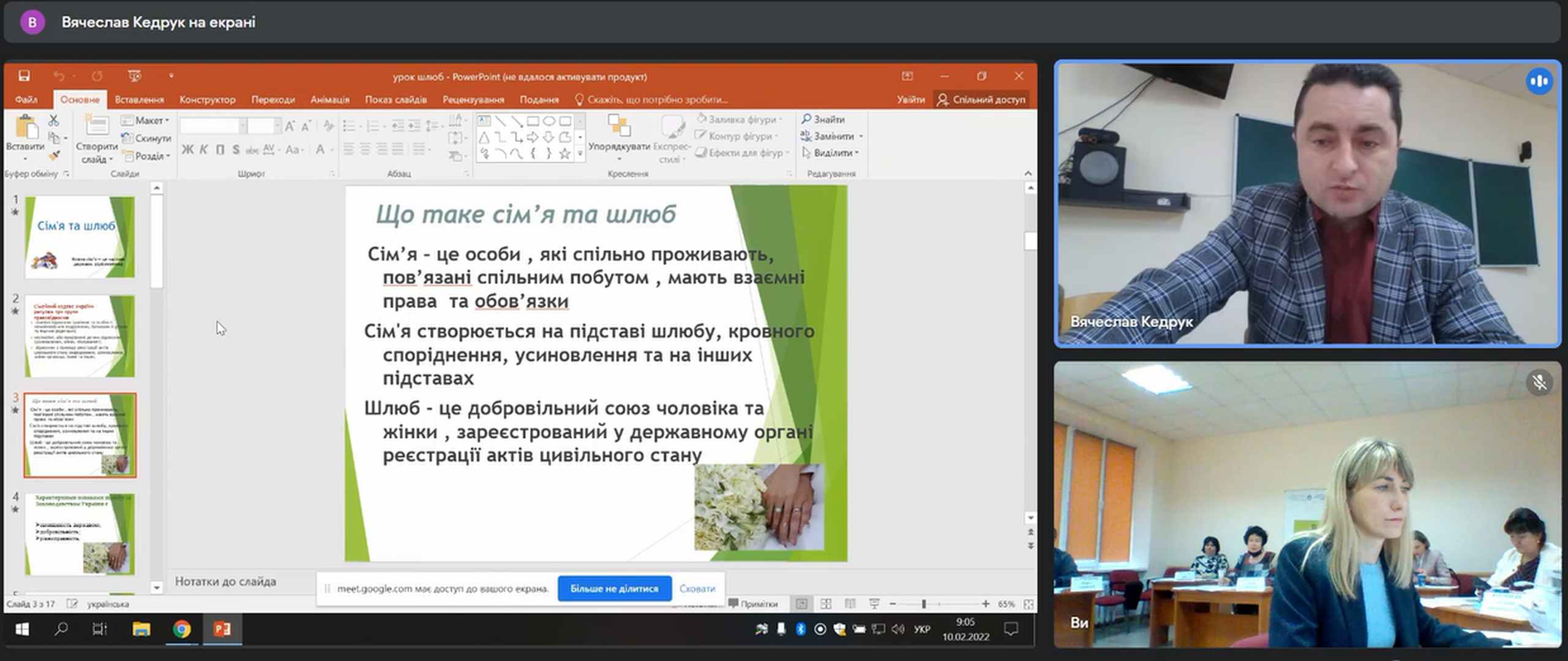Open the Вставлення ribbon tab
Viewport: 1568px width, 661px height.
pyautogui.click(x=139, y=99)
